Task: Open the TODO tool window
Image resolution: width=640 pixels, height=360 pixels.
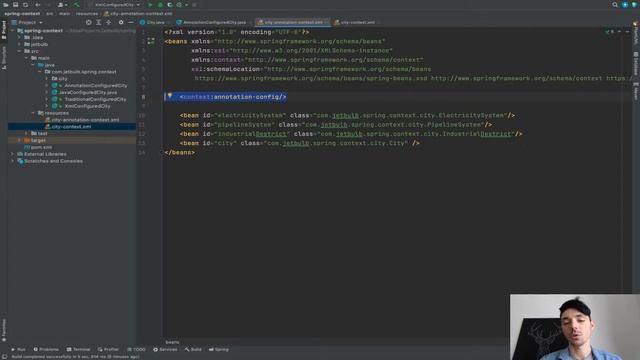Action: [136, 350]
